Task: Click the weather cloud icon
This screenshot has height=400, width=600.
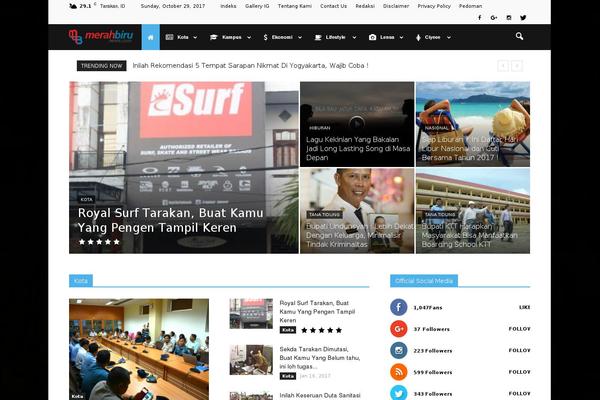Action: click(73, 6)
